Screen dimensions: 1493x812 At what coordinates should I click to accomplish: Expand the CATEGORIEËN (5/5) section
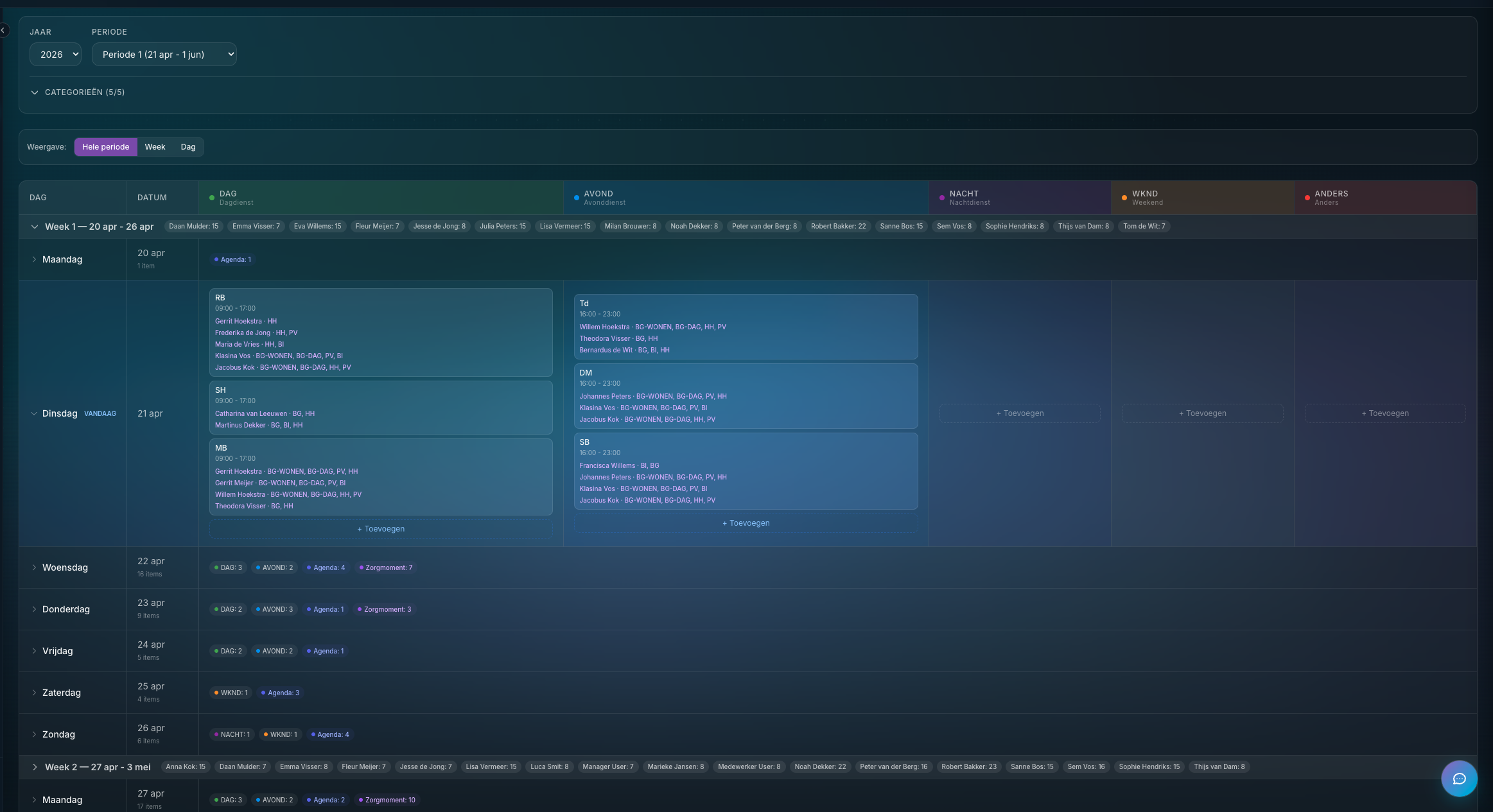[x=77, y=92]
